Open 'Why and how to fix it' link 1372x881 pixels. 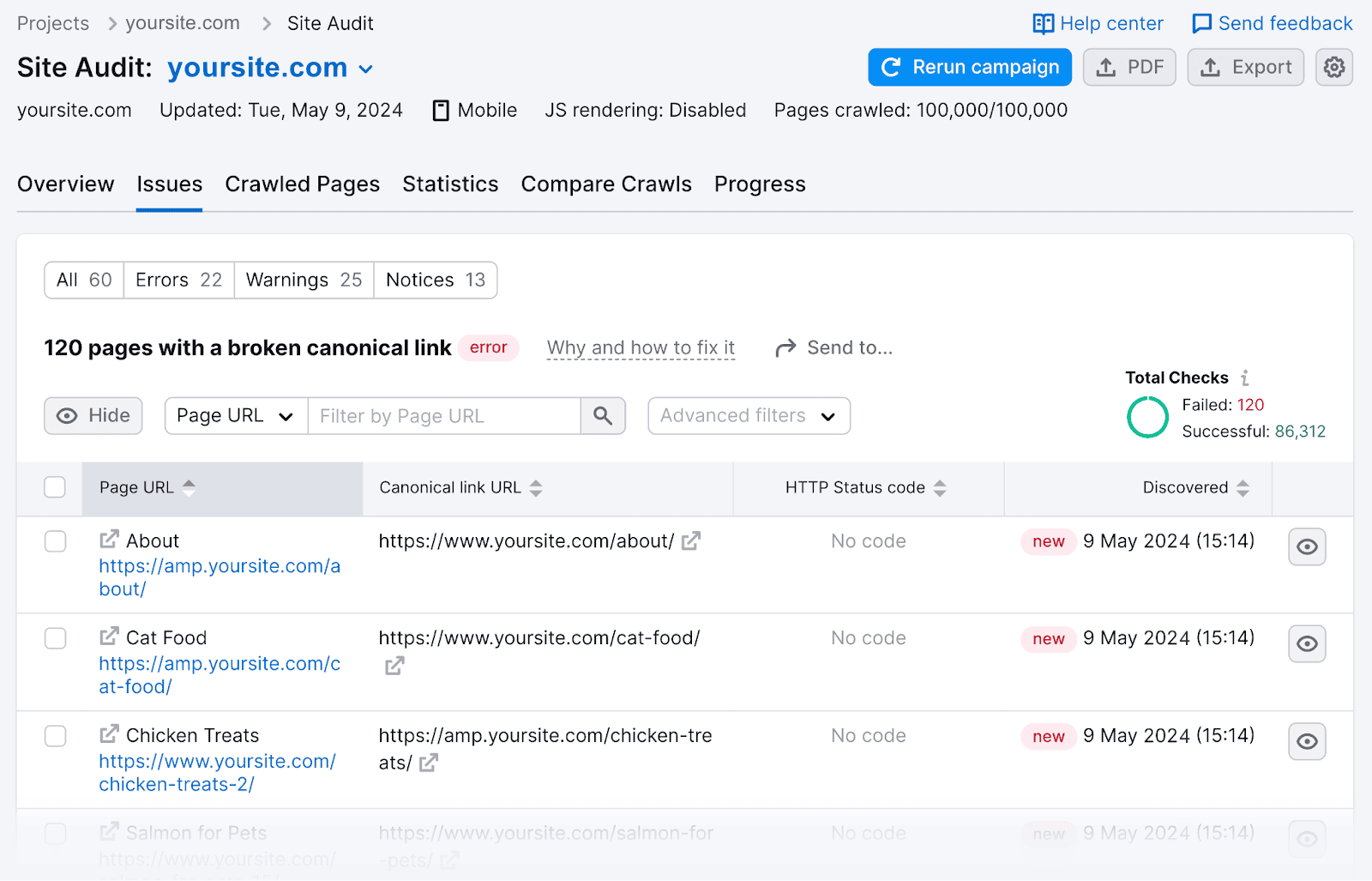[640, 347]
